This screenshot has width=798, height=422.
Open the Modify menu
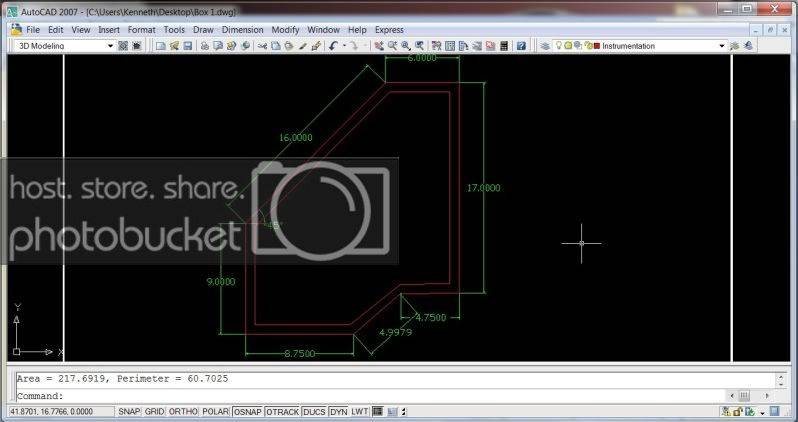[x=285, y=30]
